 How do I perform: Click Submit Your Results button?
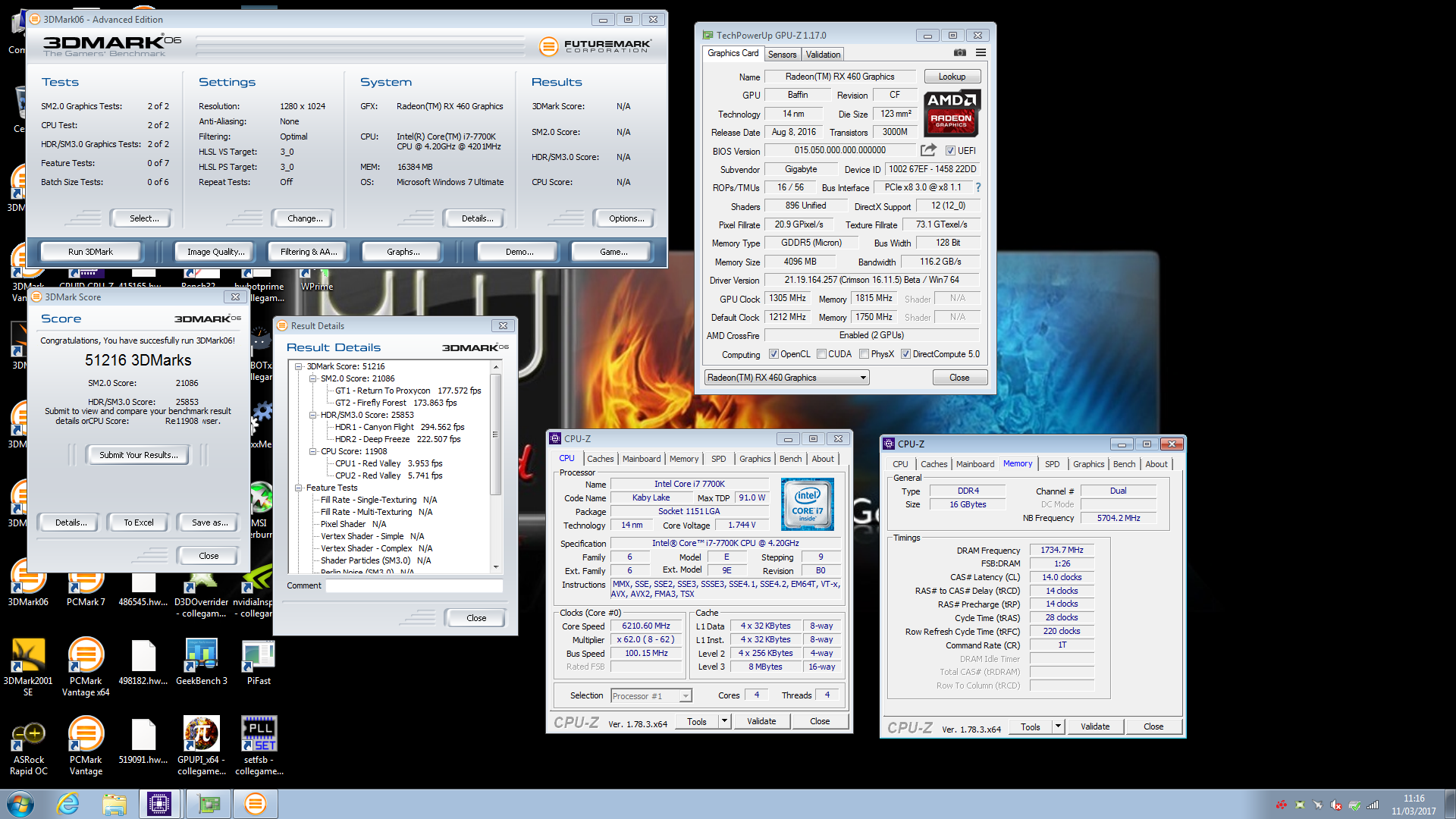(x=139, y=455)
